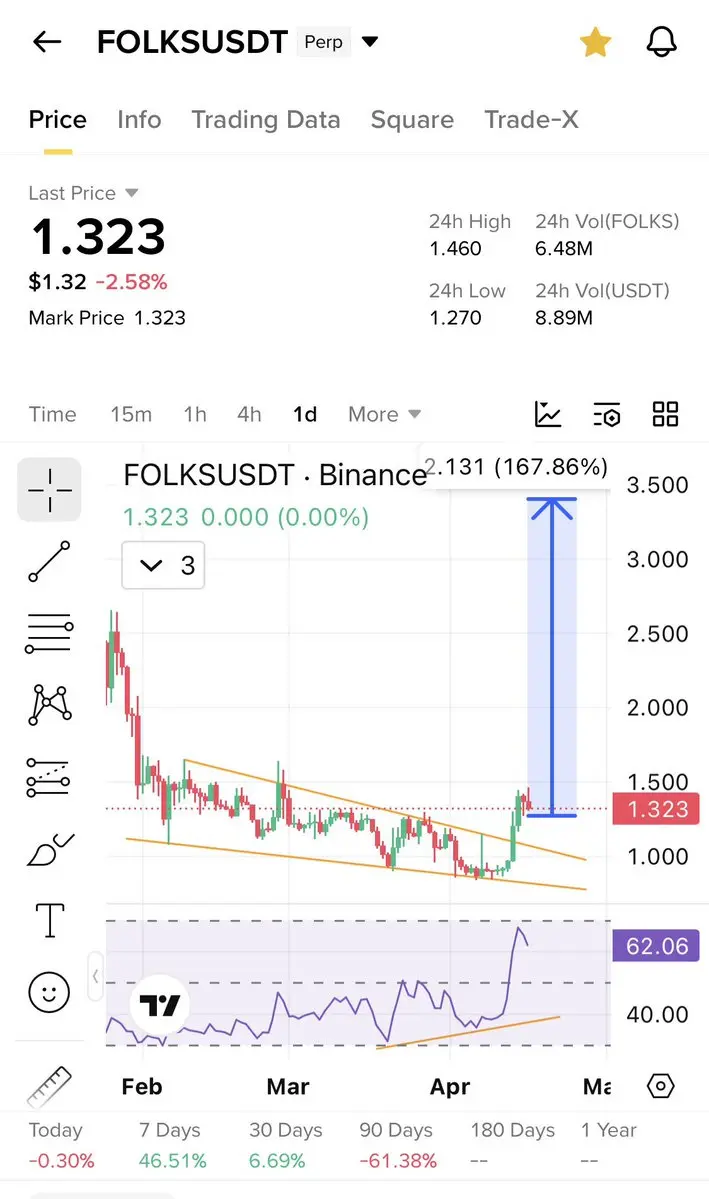Select the 15m chart interval
Viewport: 709px width, 1199px height.
pyautogui.click(x=131, y=414)
